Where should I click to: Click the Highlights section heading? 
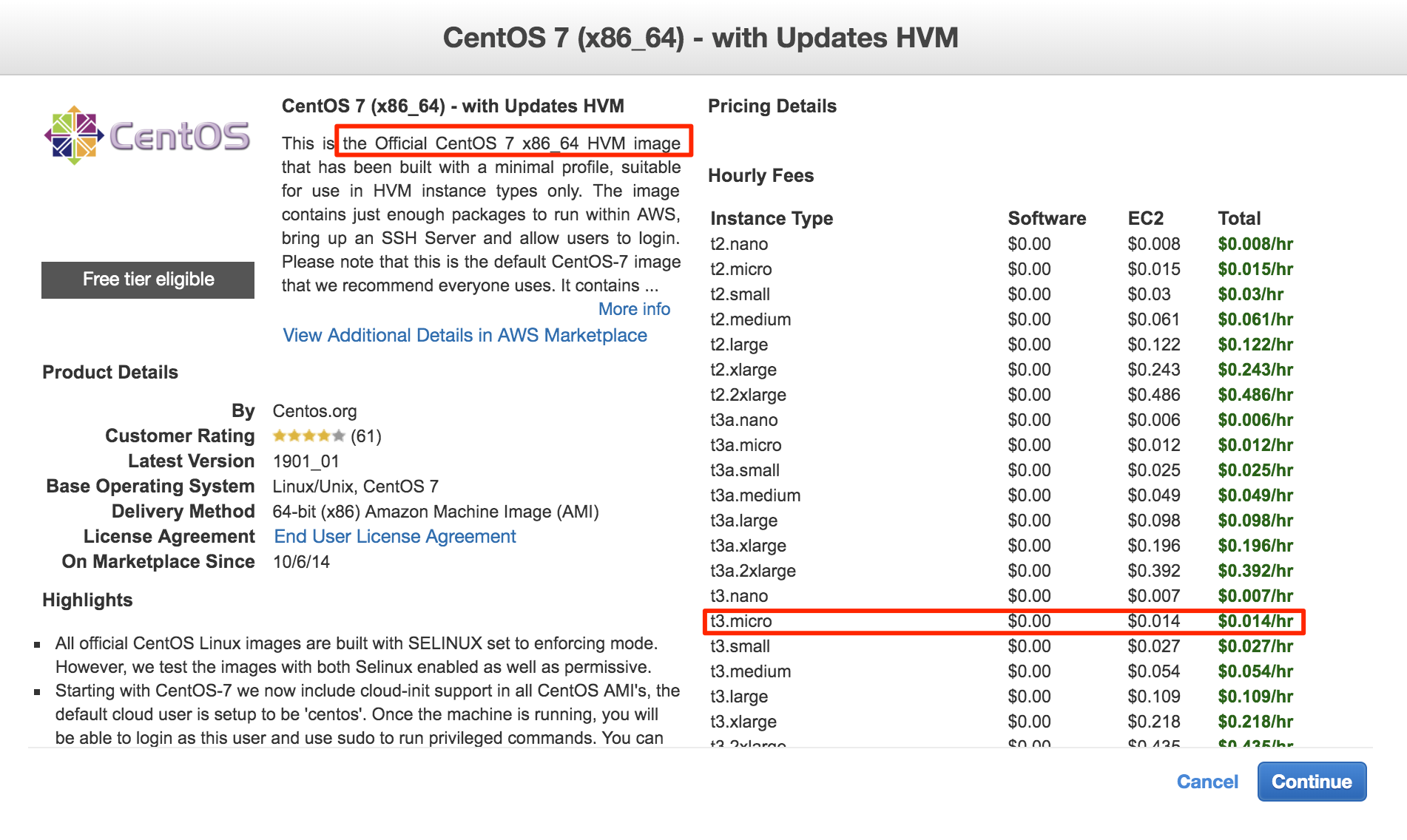pyautogui.click(x=87, y=600)
